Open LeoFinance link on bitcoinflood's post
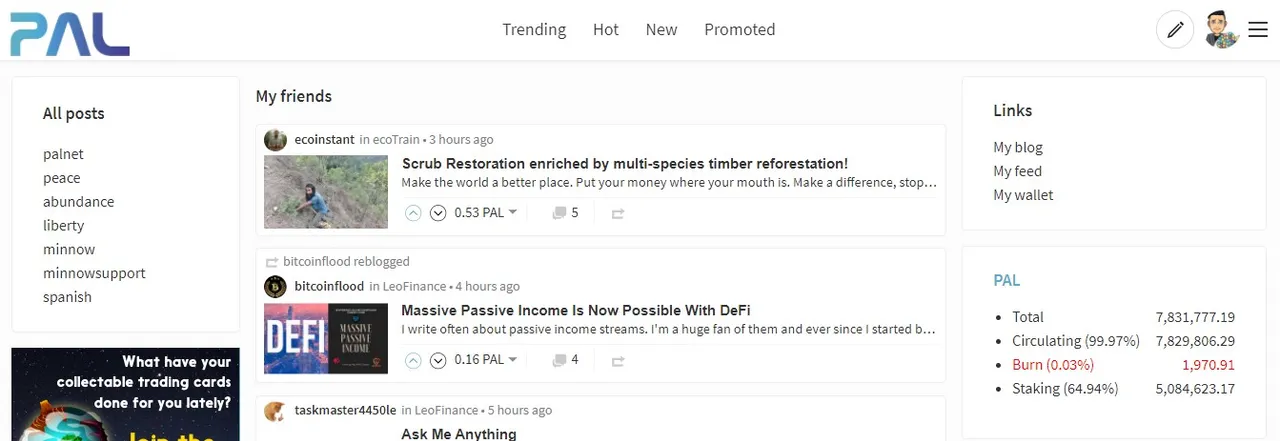Image resolution: width=1280 pixels, height=441 pixels. point(416,287)
